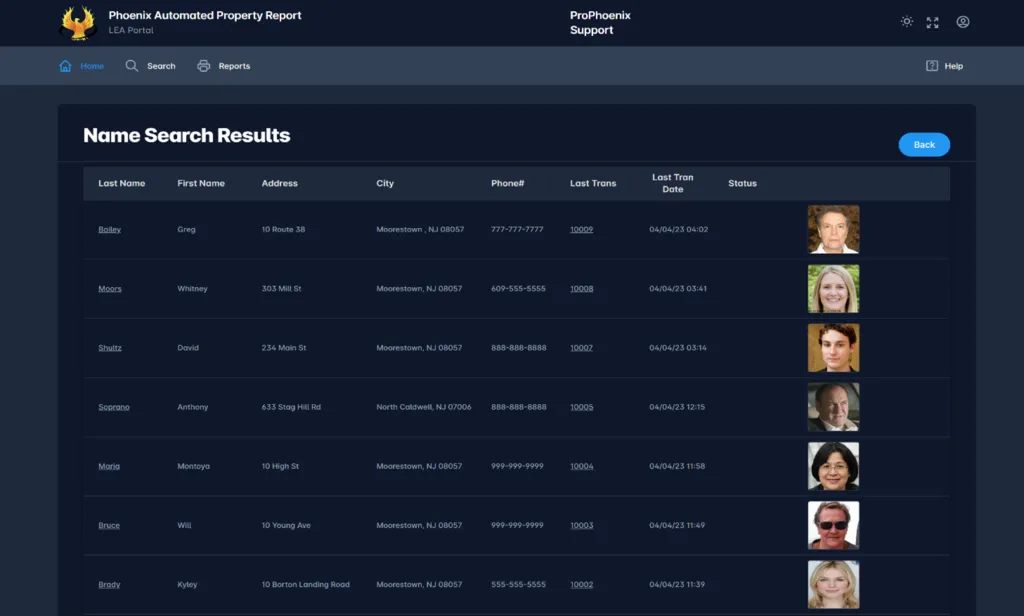The width and height of the screenshot is (1024, 616).
Task: Open transaction 10007 link
Action: coord(581,348)
